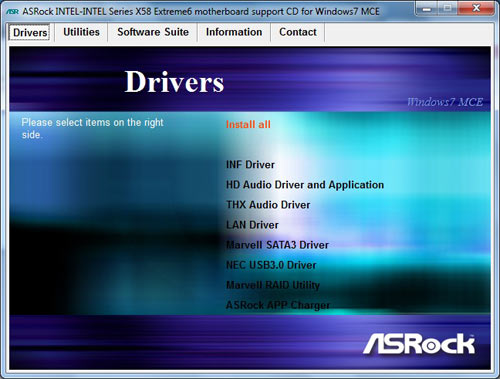Open the Utilities tab
The width and height of the screenshot is (500, 379).
(81, 32)
